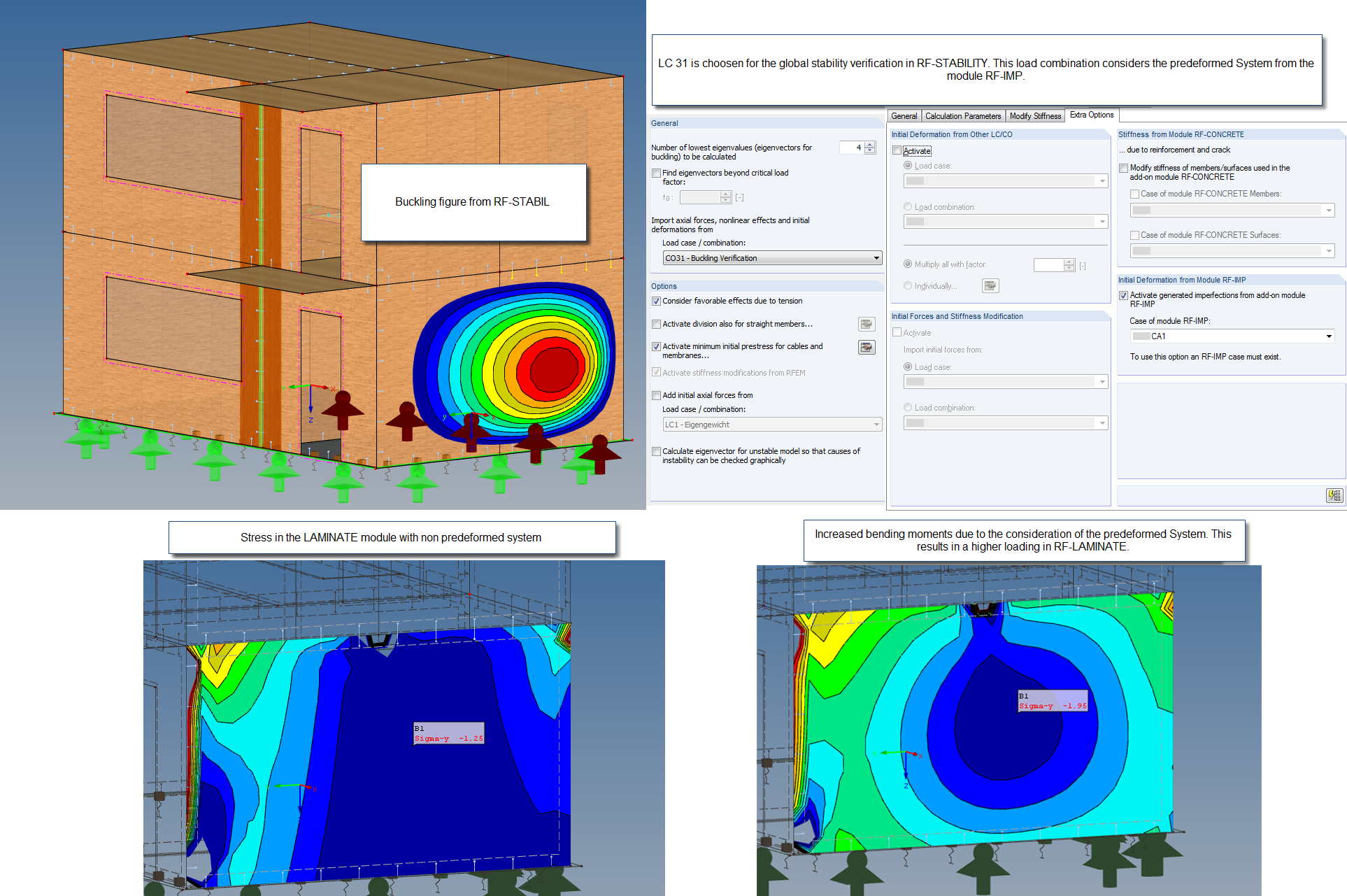Open settings icon beside 'Activate minimum initial prestress for cables'

(x=867, y=347)
